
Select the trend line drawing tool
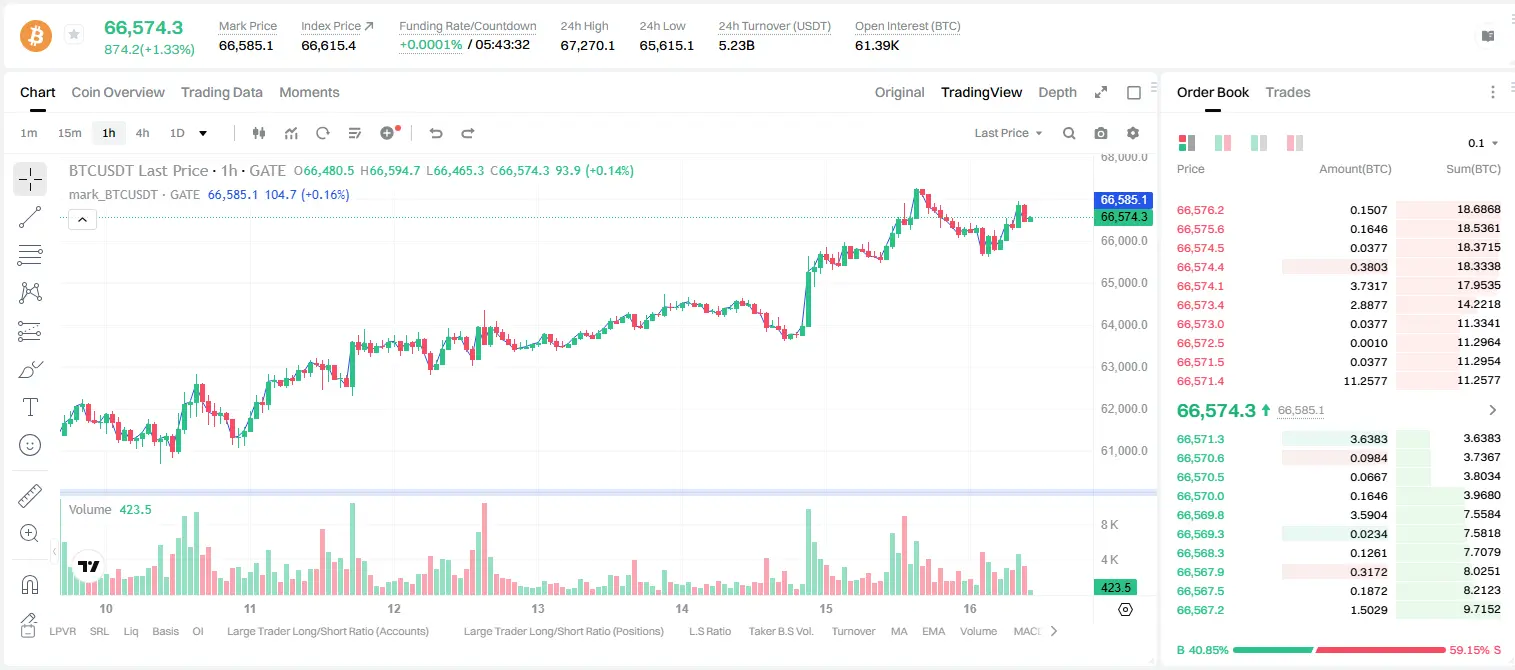(x=30, y=217)
